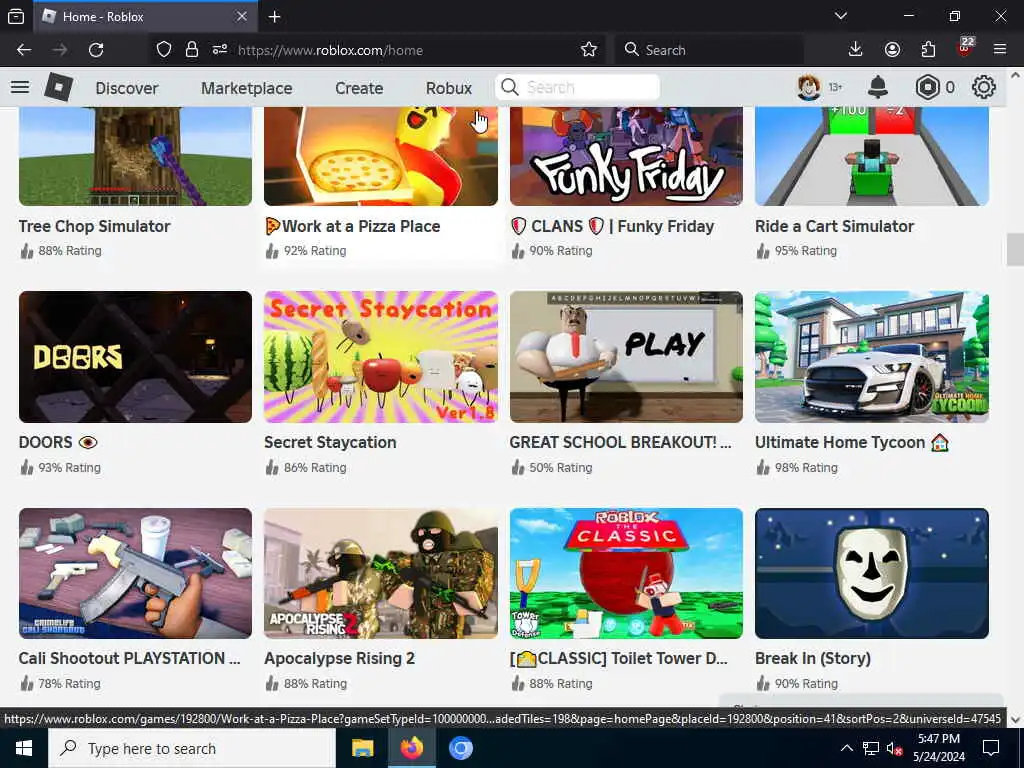Open the Robux balance icon
Viewport: 1024px width, 768px height.
tap(927, 87)
